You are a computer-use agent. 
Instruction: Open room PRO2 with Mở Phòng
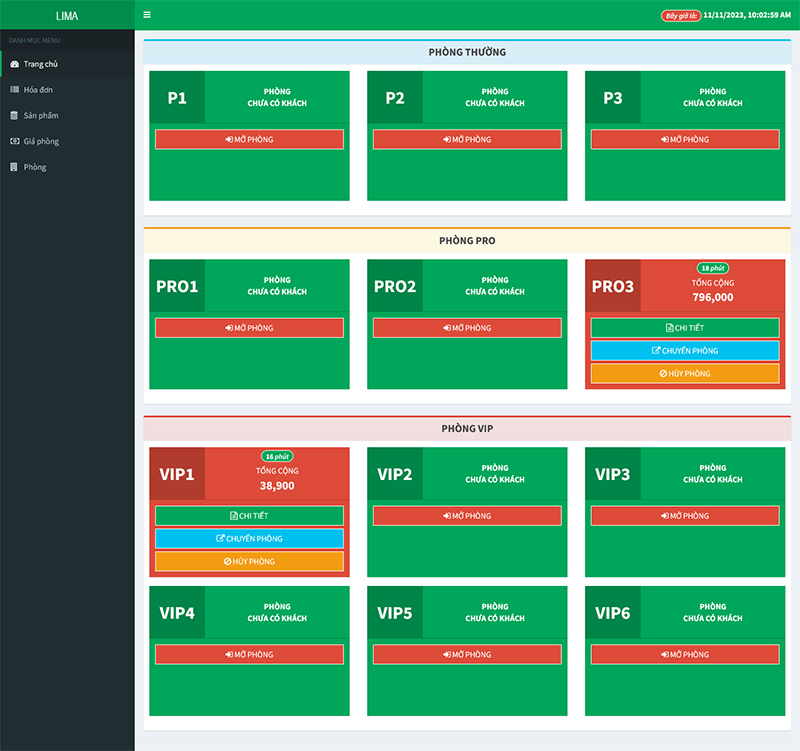[x=467, y=328]
